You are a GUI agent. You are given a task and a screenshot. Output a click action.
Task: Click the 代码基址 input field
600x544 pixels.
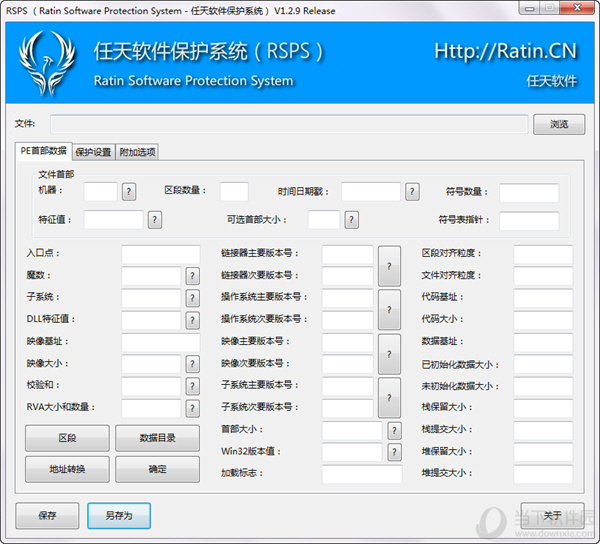[x=543, y=298]
